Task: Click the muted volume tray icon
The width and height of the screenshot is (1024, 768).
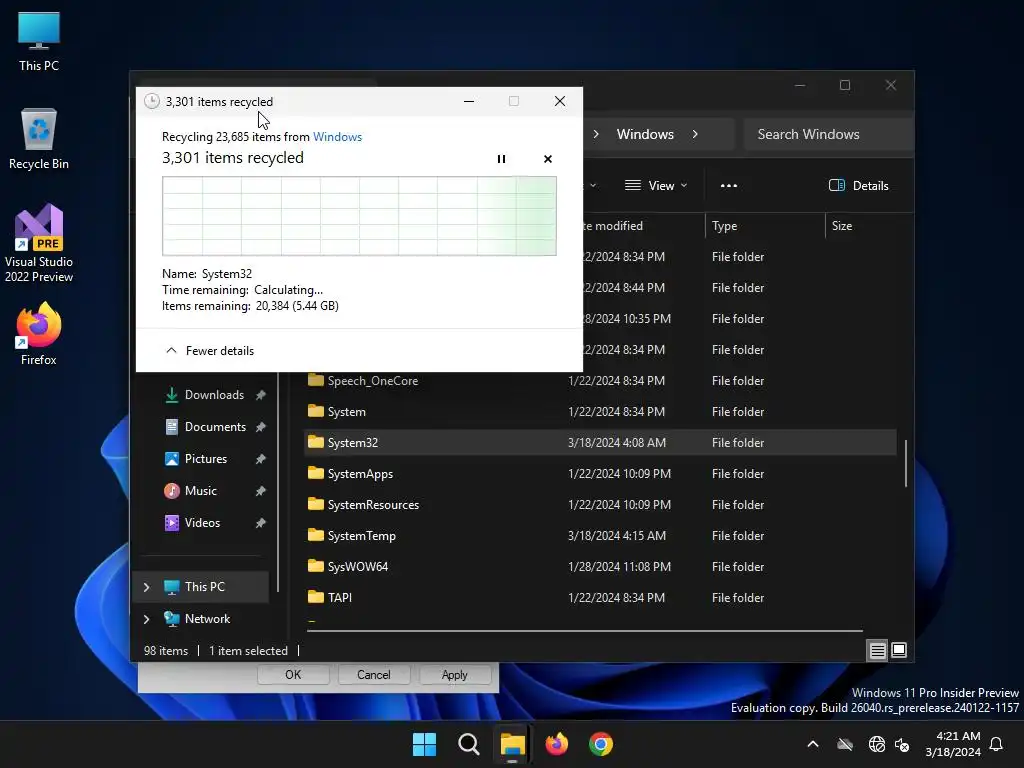Action: point(903,744)
